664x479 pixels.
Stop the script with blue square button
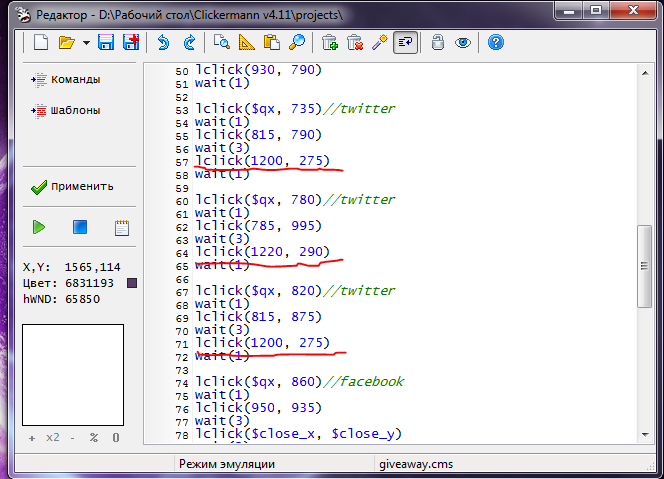(80, 227)
